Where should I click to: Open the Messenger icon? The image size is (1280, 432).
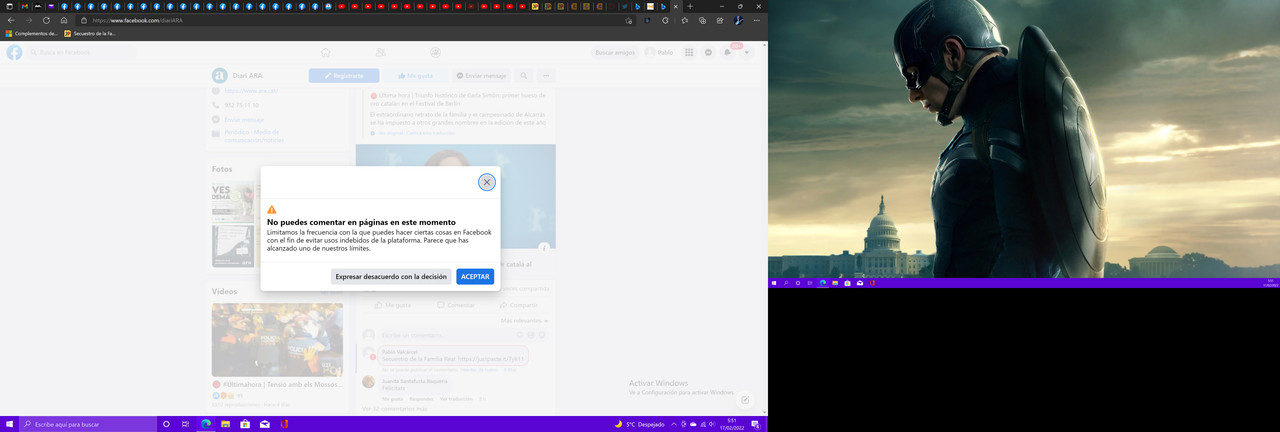click(x=708, y=52)
